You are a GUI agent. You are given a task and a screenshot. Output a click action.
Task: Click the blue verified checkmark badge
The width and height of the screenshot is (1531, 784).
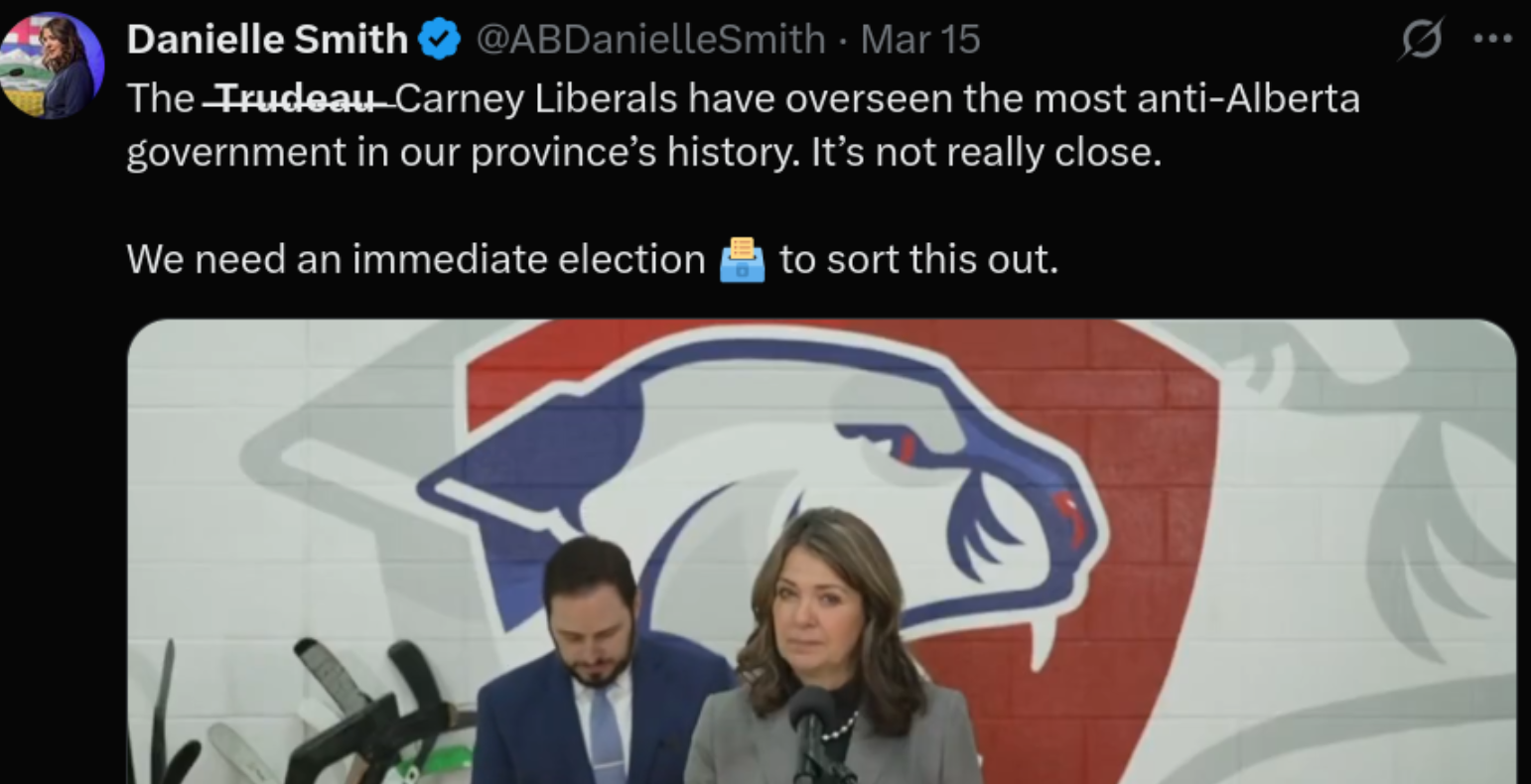click(x=438, y=40)
